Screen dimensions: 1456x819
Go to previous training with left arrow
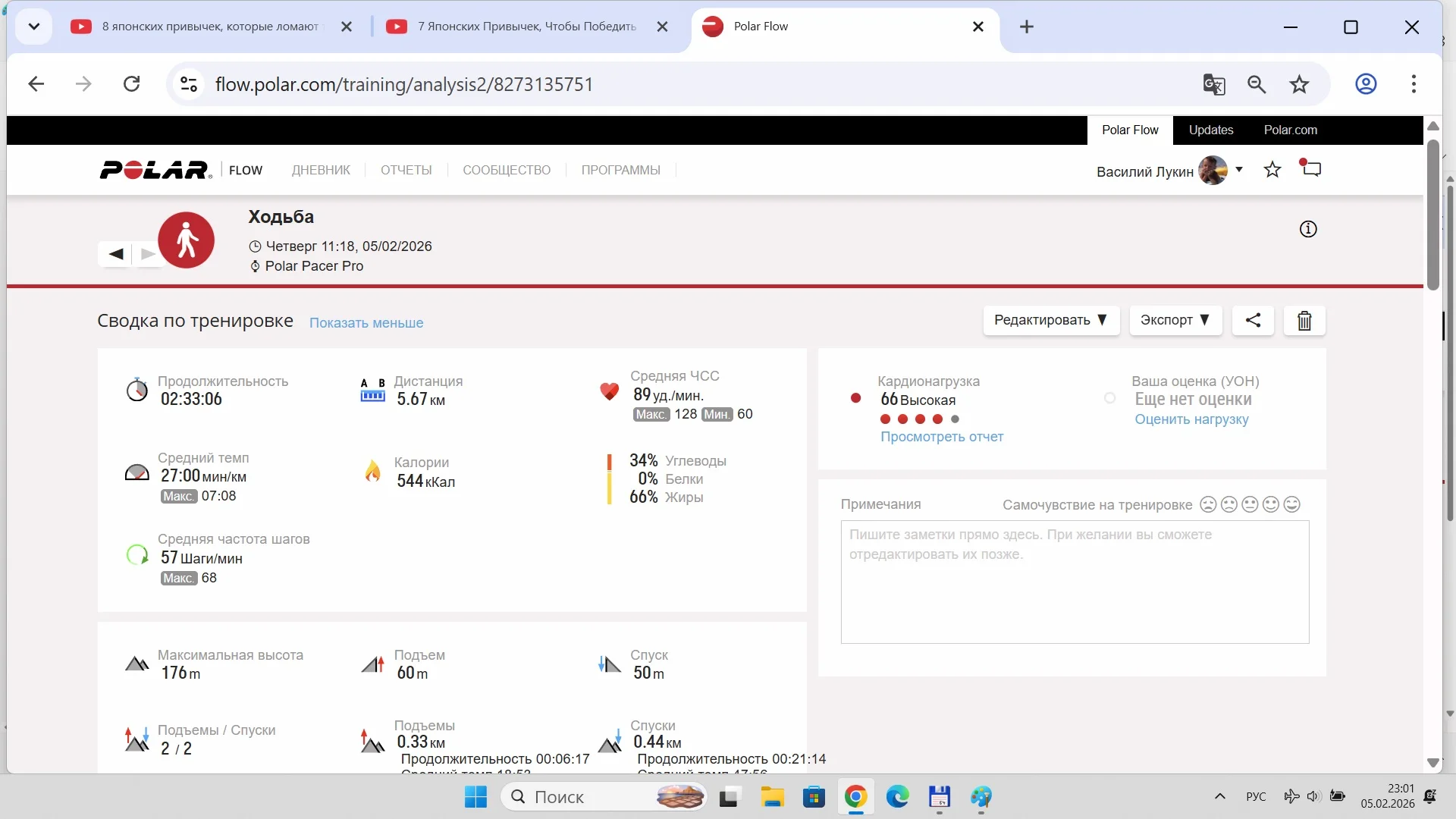click(x=116, y=254)
